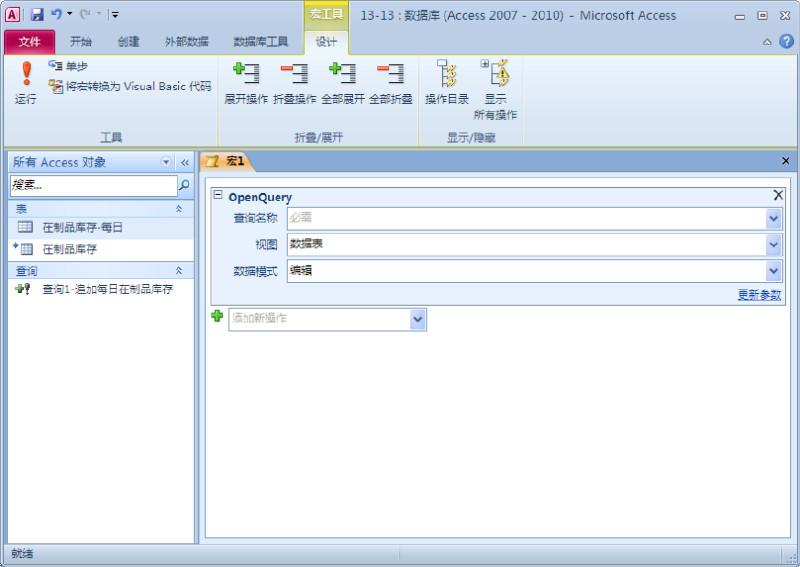
Task: Select table 在制品库存
Action: point(101,249)
